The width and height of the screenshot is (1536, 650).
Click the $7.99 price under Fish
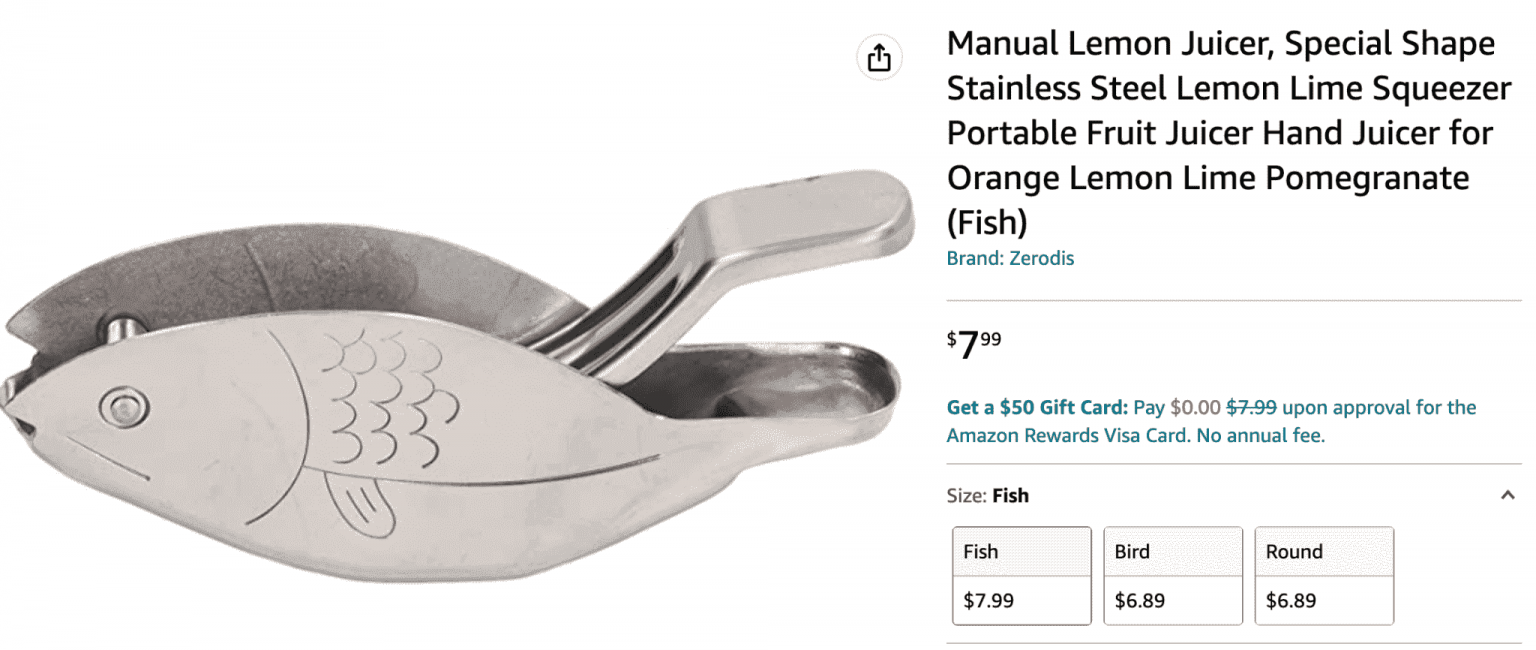tap(988, 601)
